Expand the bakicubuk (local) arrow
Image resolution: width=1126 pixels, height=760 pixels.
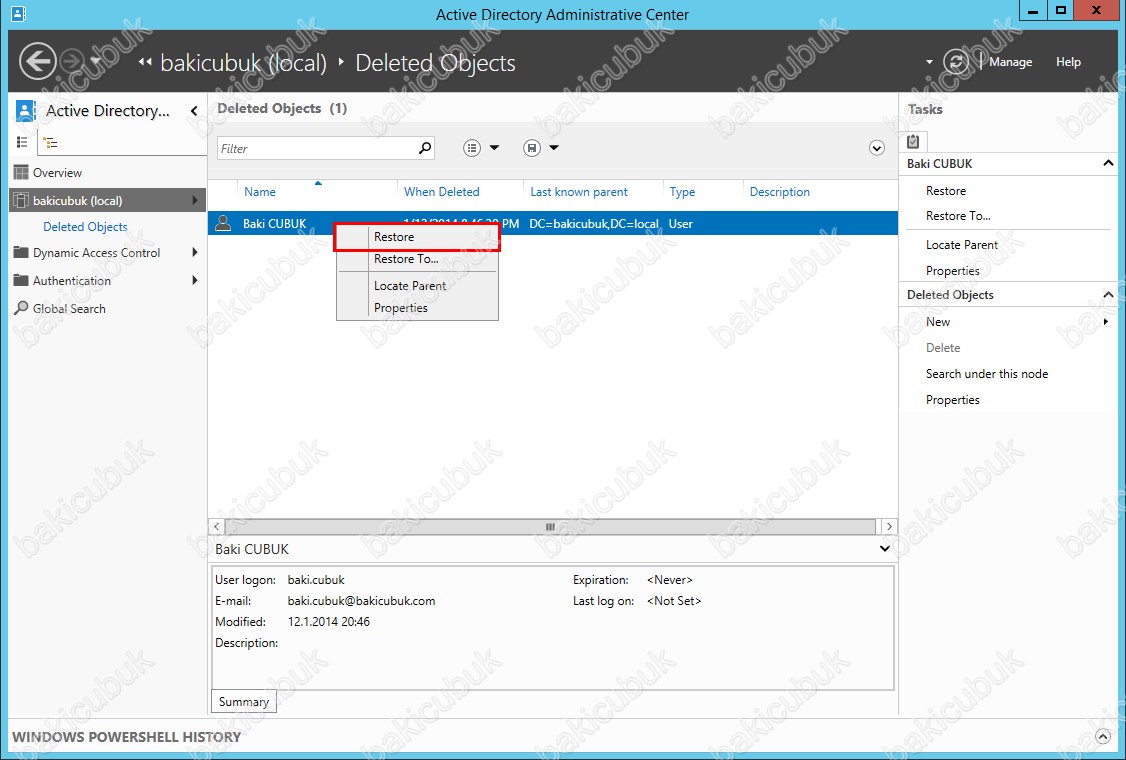195,200
